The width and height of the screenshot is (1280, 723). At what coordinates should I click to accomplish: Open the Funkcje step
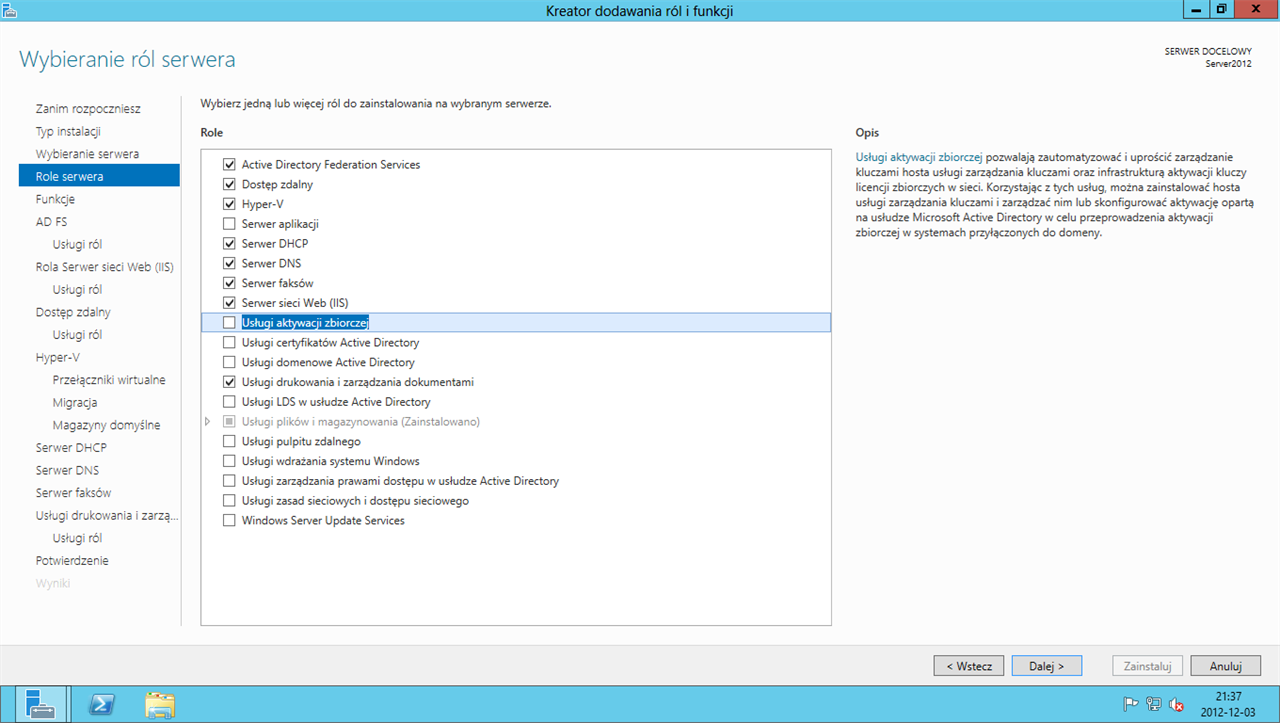pos(55,199)
